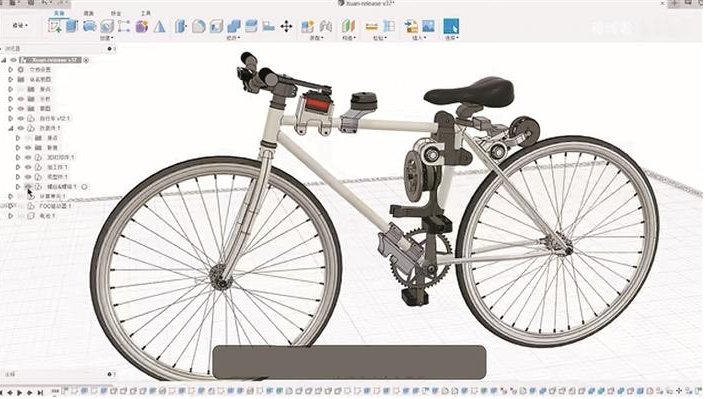Switch to the 工具 (Tools) ribbon tab
705x399 pixels.
coord(146,13)
